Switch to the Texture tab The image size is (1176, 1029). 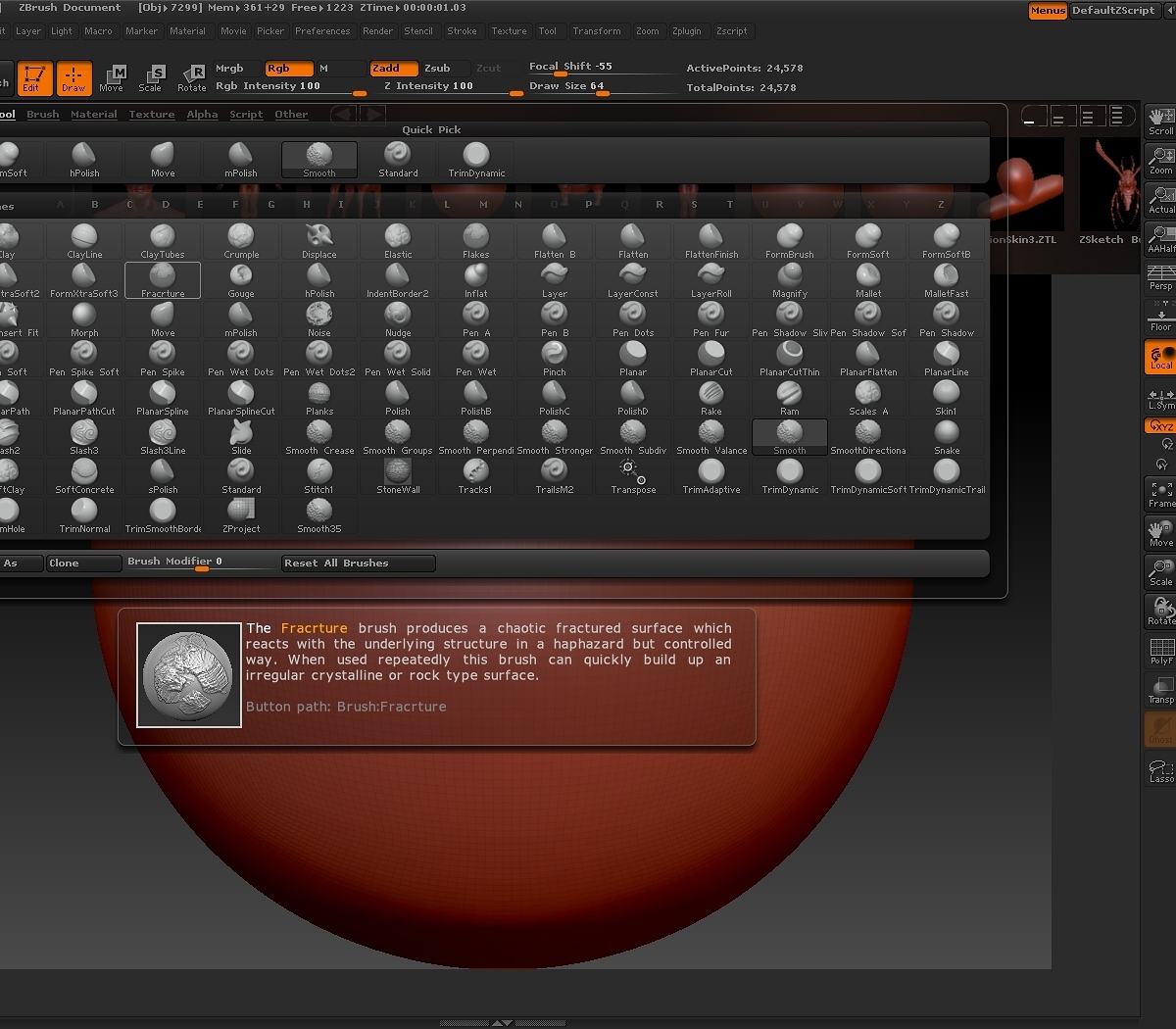[x=152, y=115]
